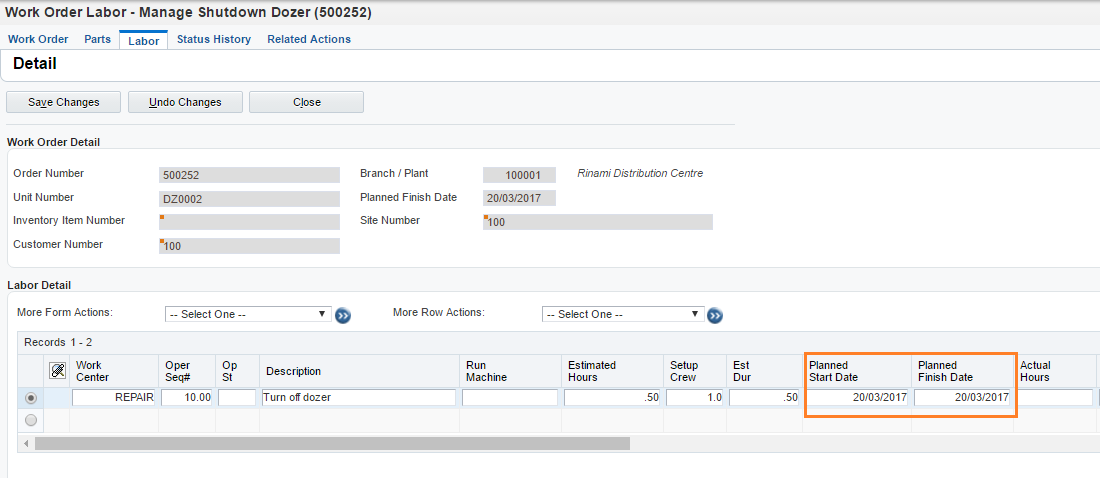Click the Estimated Hours field showing .50
1100x478 pixels.
pyautogui.click(x=611, y=398)
